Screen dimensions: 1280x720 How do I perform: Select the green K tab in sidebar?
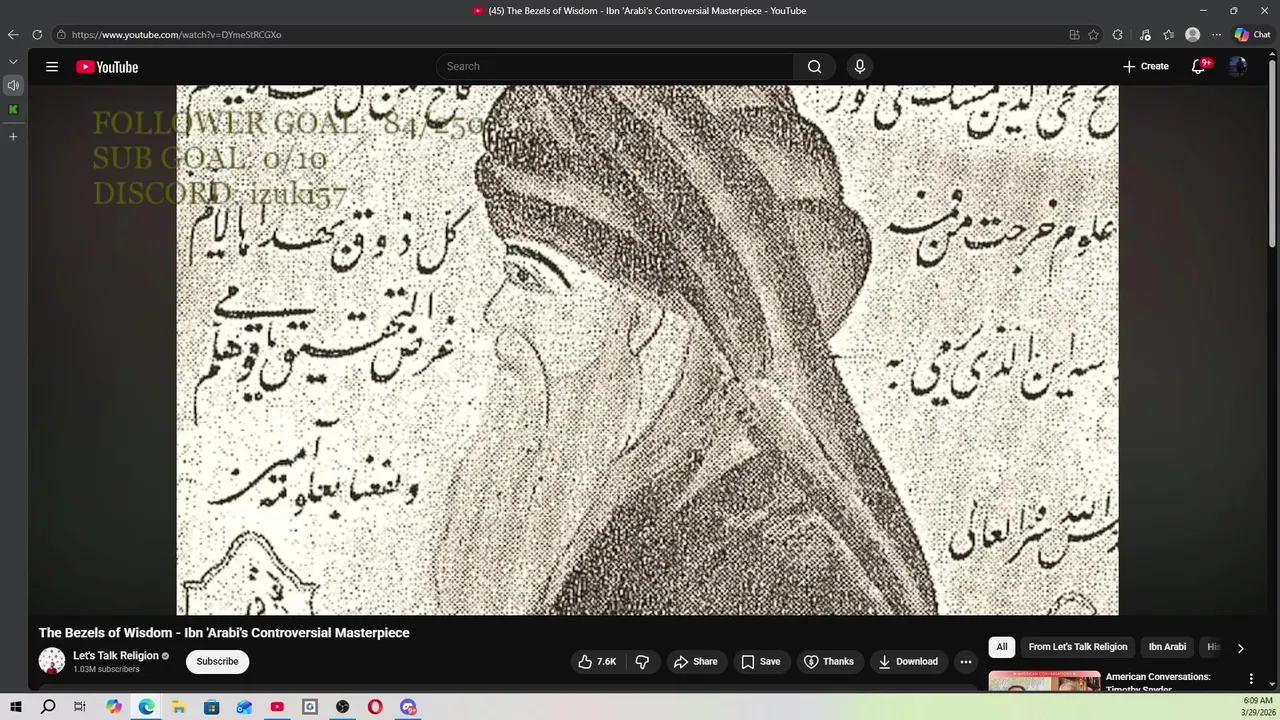(x=13, y=110)
